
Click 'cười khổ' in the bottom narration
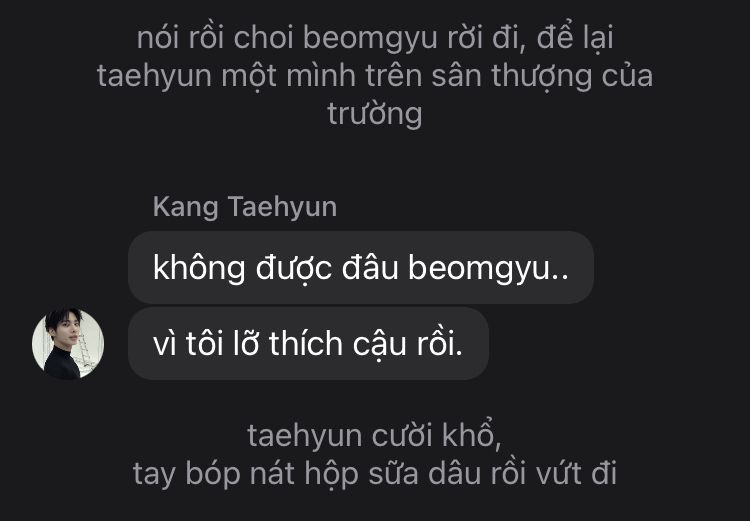click(432, 435)
